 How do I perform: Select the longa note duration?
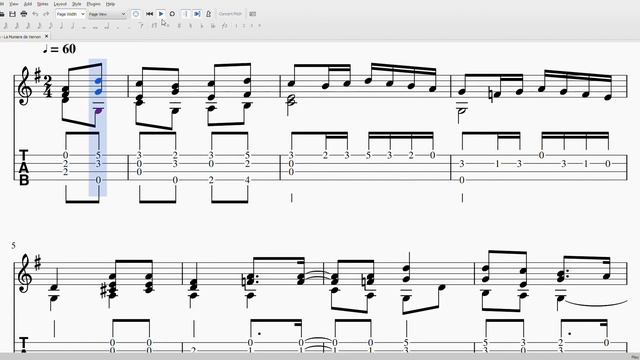tap(107, 26)
